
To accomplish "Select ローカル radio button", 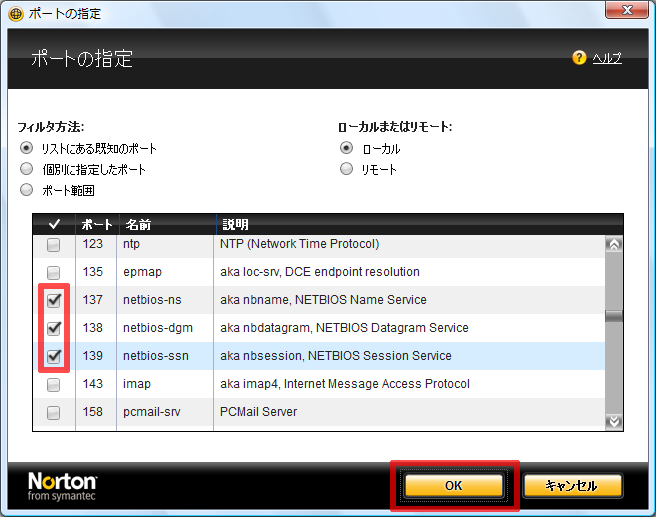I will tap(347, 148).
